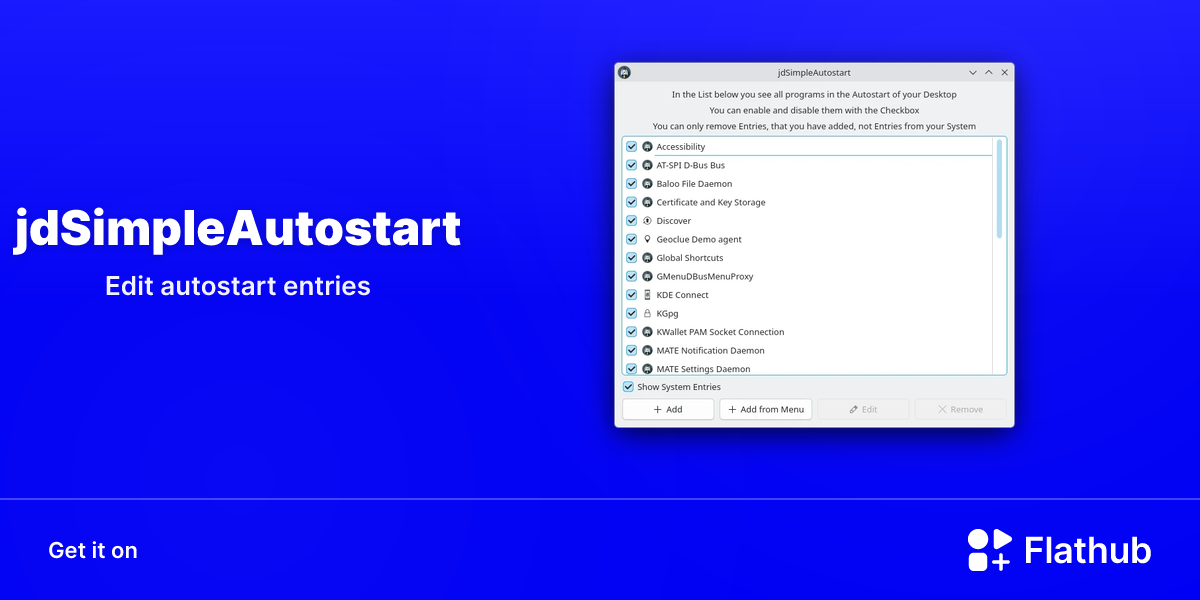The height and width of the screenshot is (600, 1200).
Task: Toggle the KGpg autostart checkbox
Action: (631, 313)
